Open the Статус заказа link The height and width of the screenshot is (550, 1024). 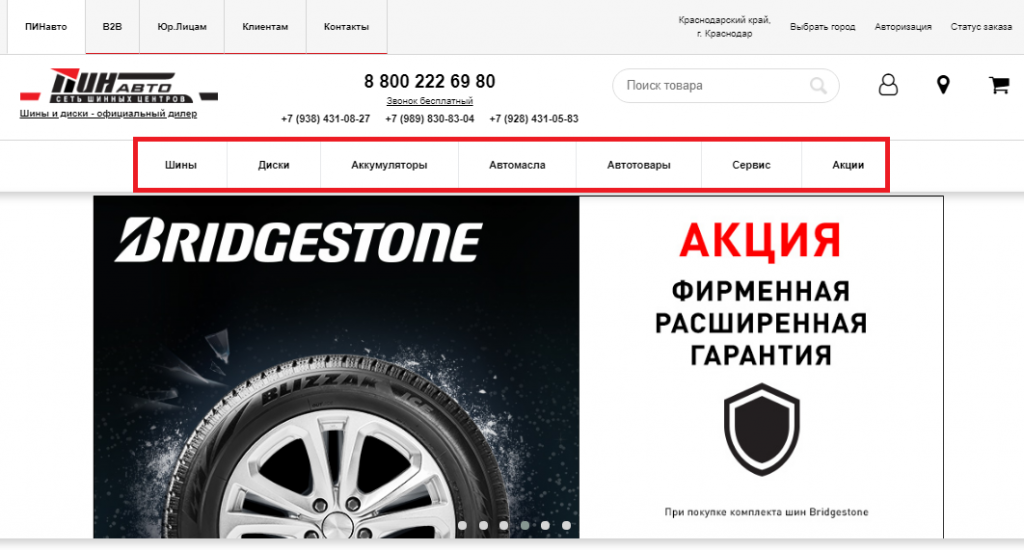[x=981, y=27]
